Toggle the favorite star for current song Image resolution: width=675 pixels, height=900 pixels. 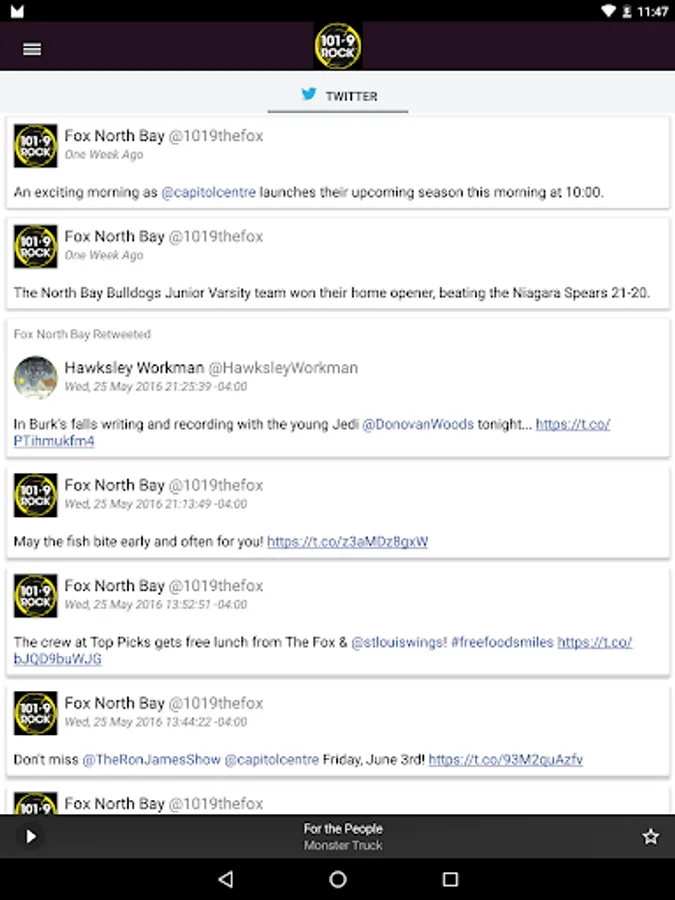(x=650, y=836)
